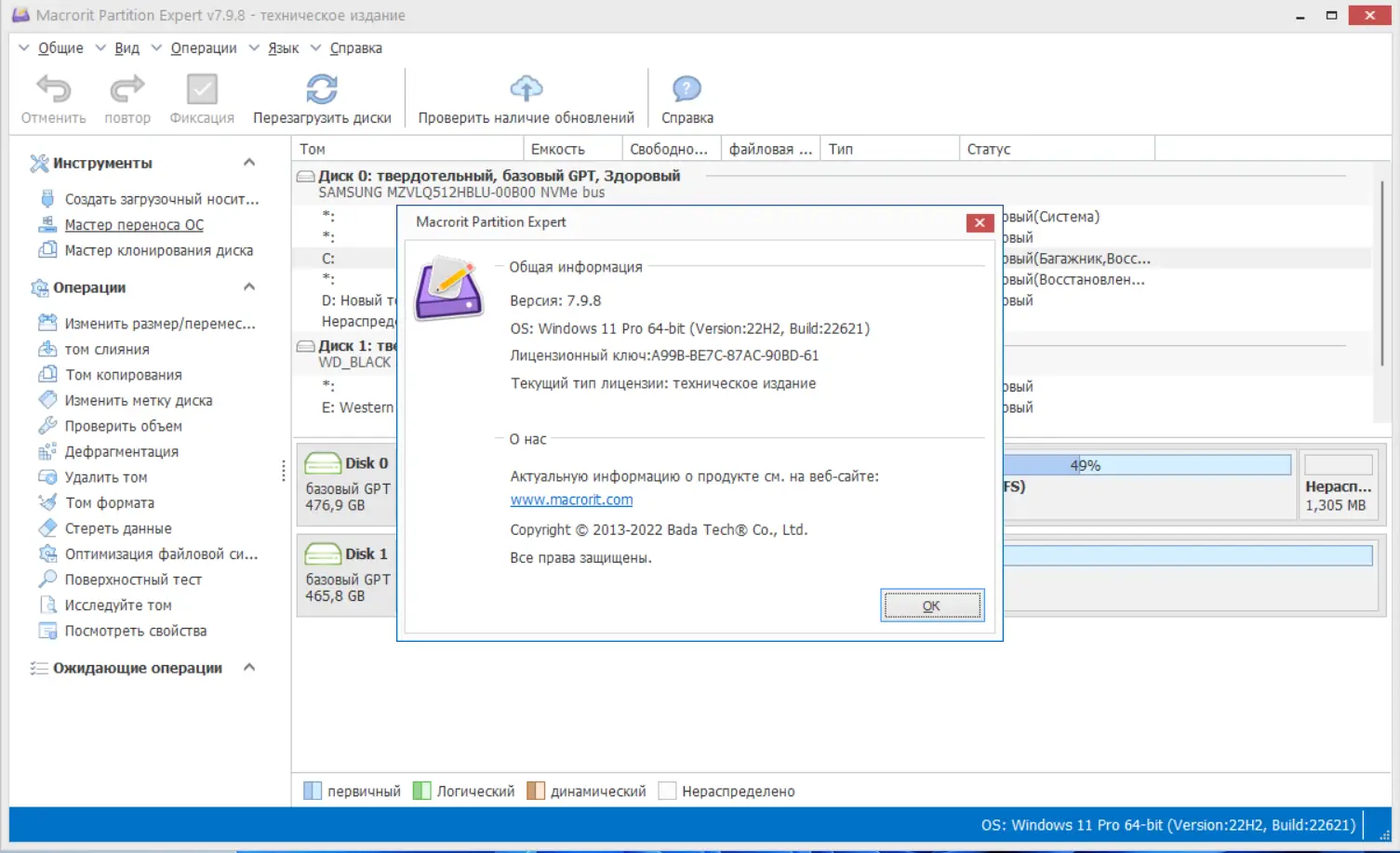Select the Мастер клонирования диска icon
1400x853 pixels.
click(x=47, y=249)
